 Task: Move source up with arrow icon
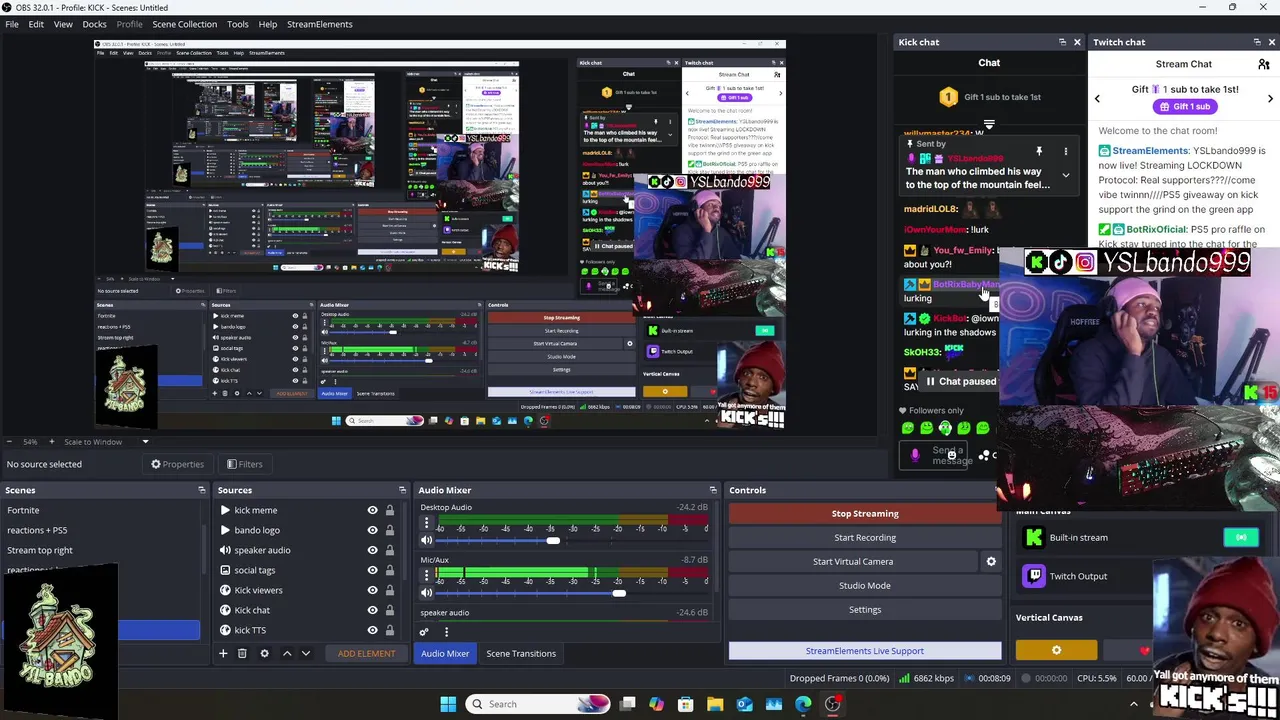point(287,653)
